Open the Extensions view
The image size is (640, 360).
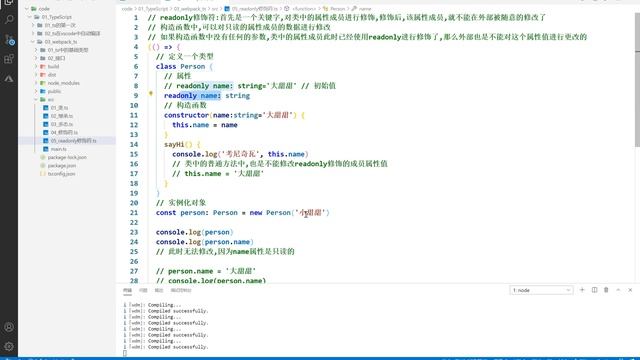point(9,59)
